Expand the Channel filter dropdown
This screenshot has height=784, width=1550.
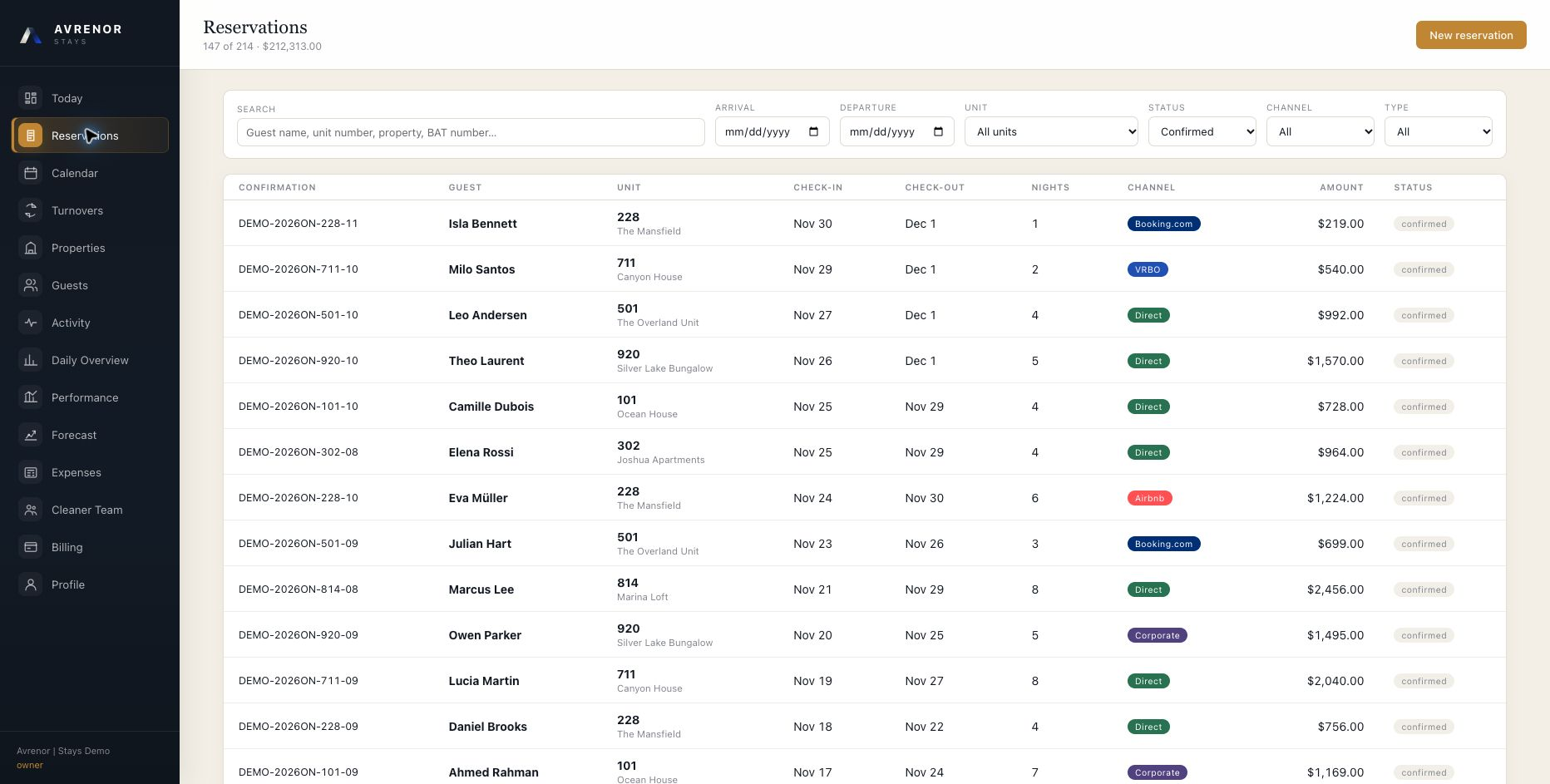click(1320, 131)
